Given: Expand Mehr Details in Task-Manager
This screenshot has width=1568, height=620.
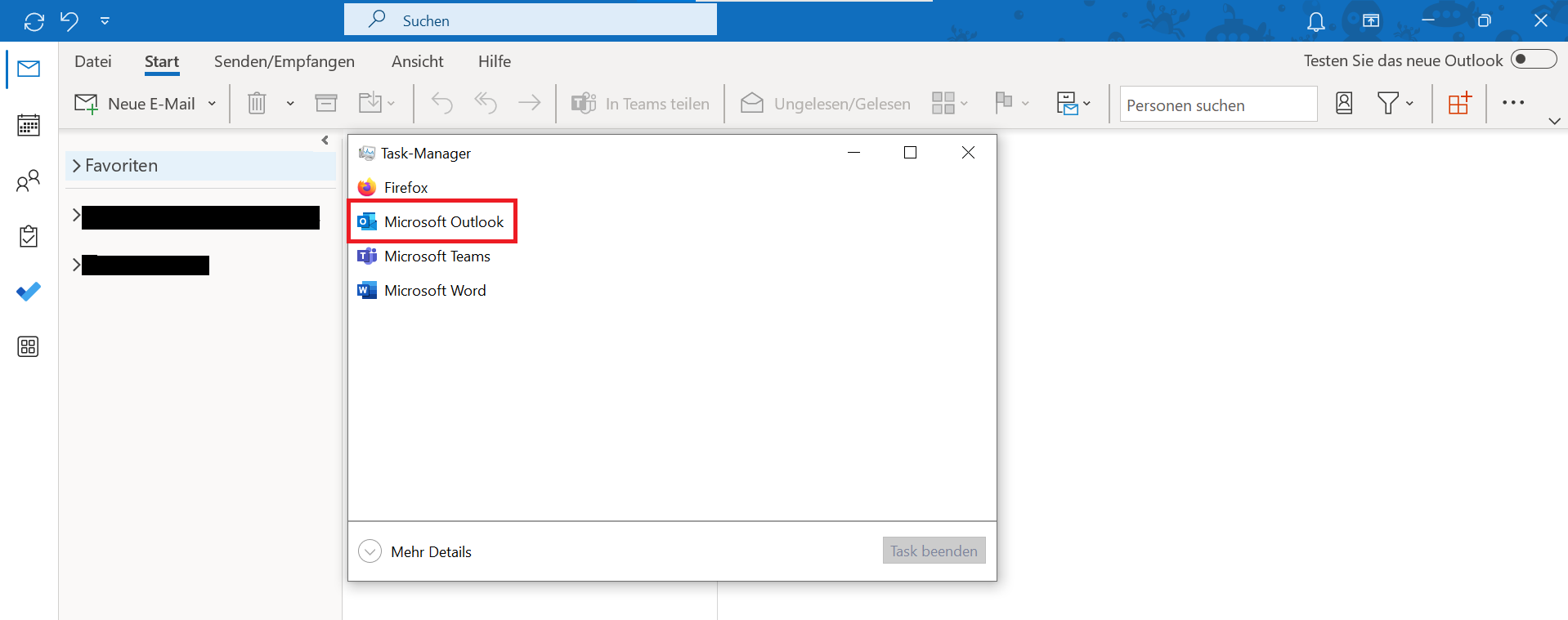Looking at the screenshot, I should (415, 551).
